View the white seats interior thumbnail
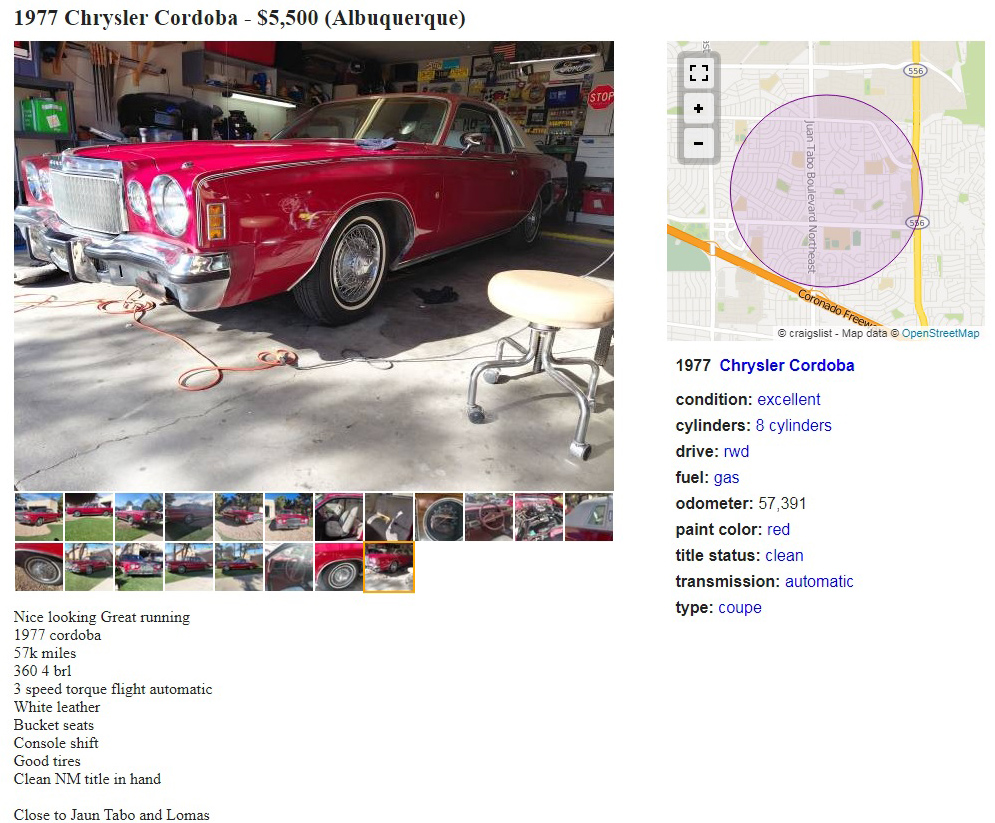 tap(339, 517)
